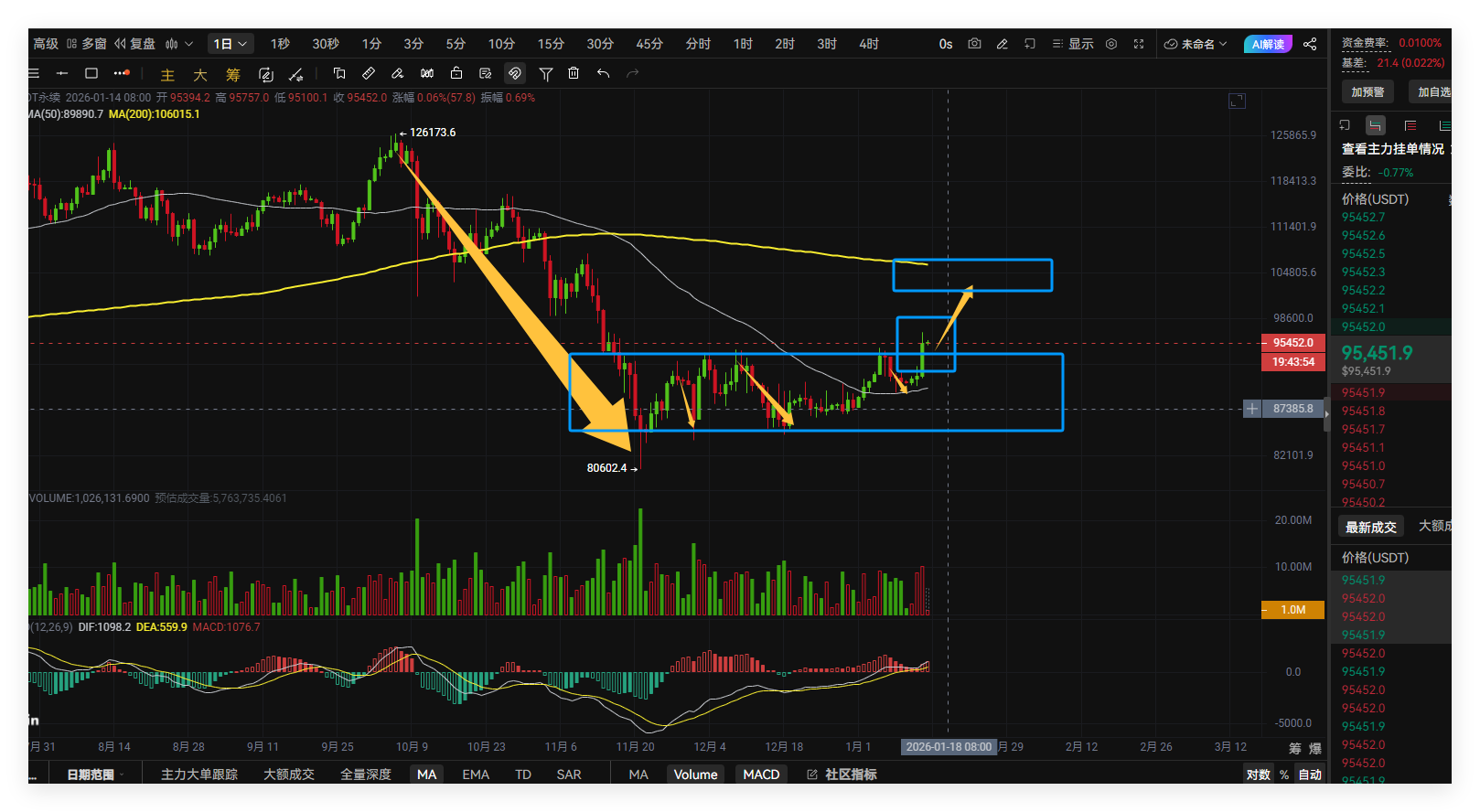Click the lock drawings icon
1480x812 pixels.
click(x=456, y=73)
